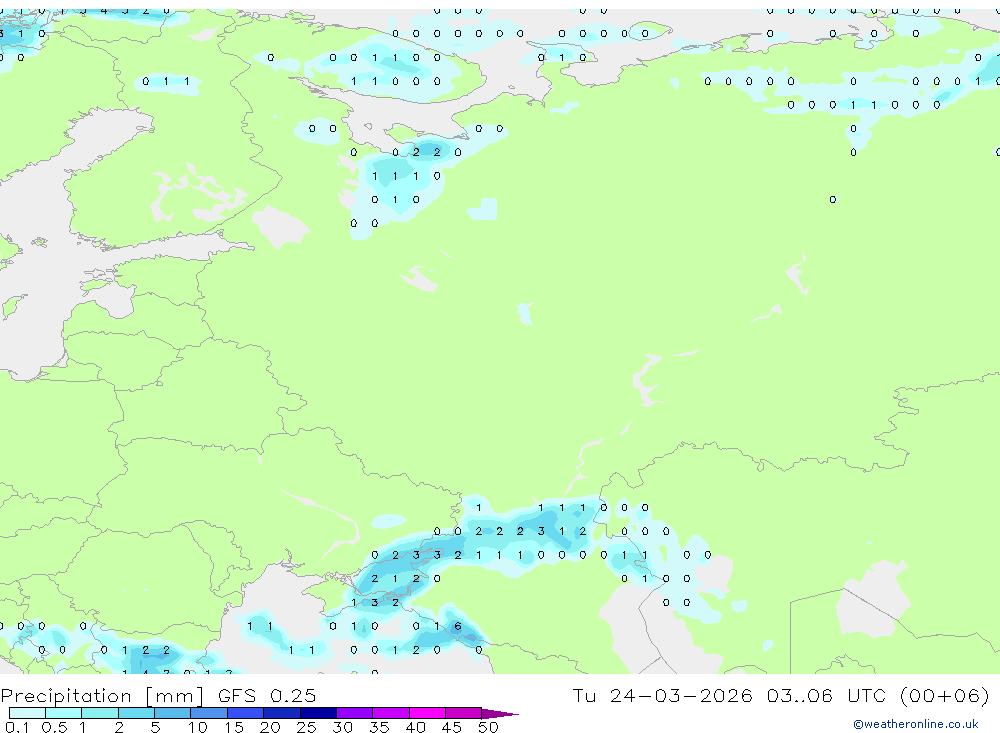Click the 20–25 mm legend color segment
Screen dimensions: 1000x733
point(282,713)
